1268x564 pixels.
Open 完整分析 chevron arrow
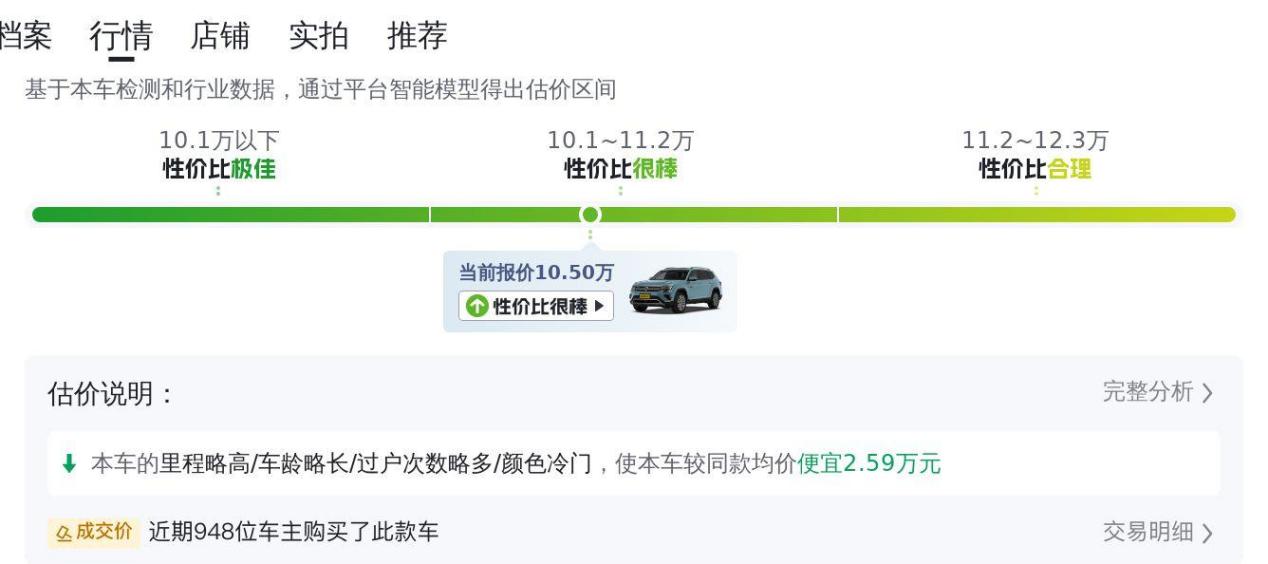click(1207, 393)
